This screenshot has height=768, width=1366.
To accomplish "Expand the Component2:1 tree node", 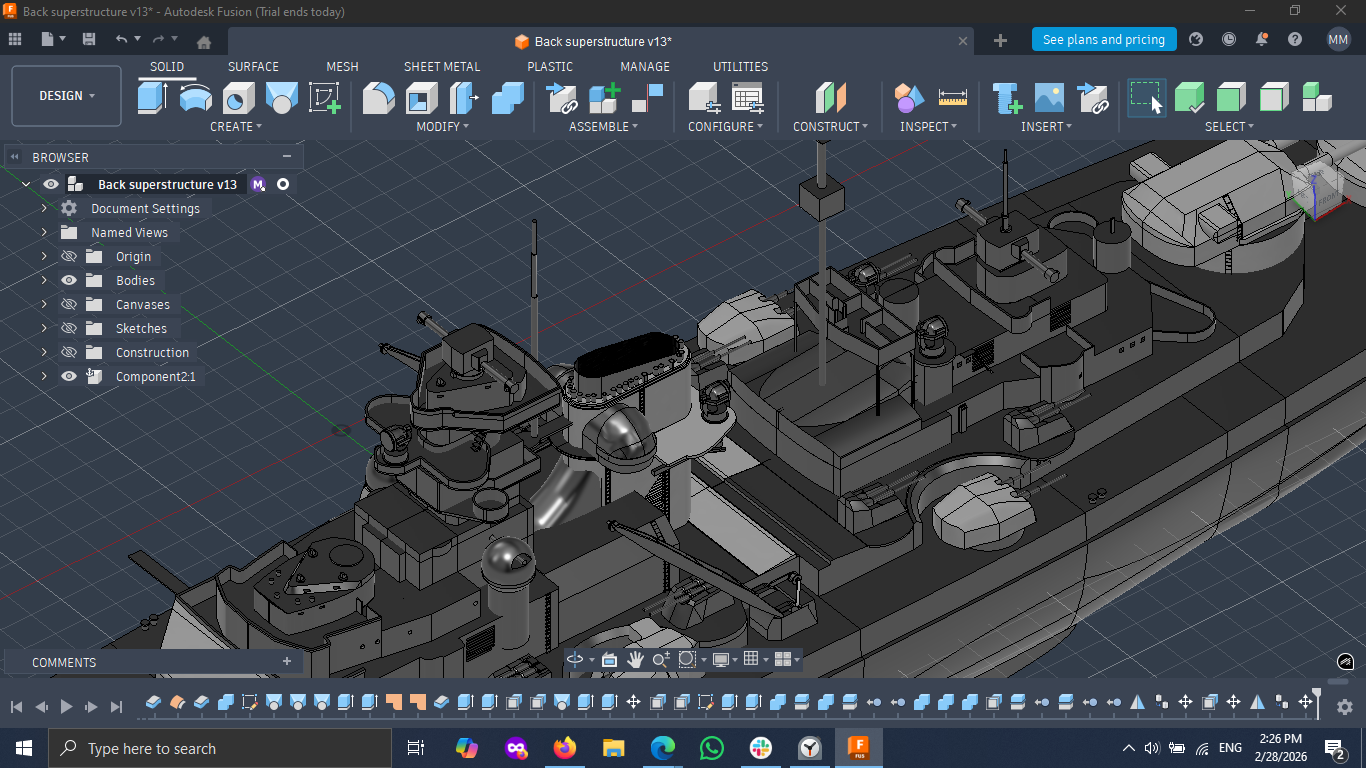I will tap(44, 377).
